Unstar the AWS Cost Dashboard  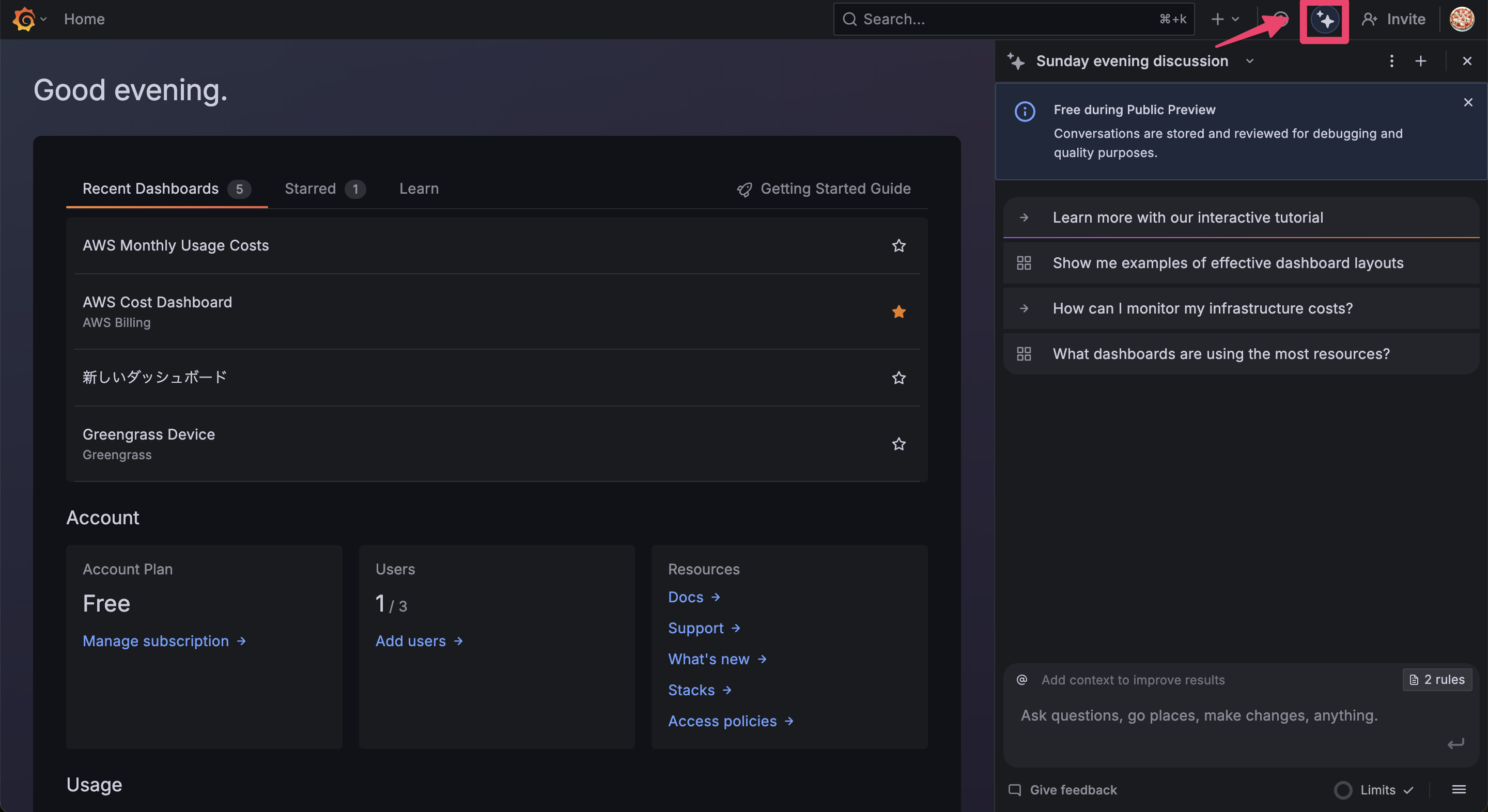(x=898, y=312)
